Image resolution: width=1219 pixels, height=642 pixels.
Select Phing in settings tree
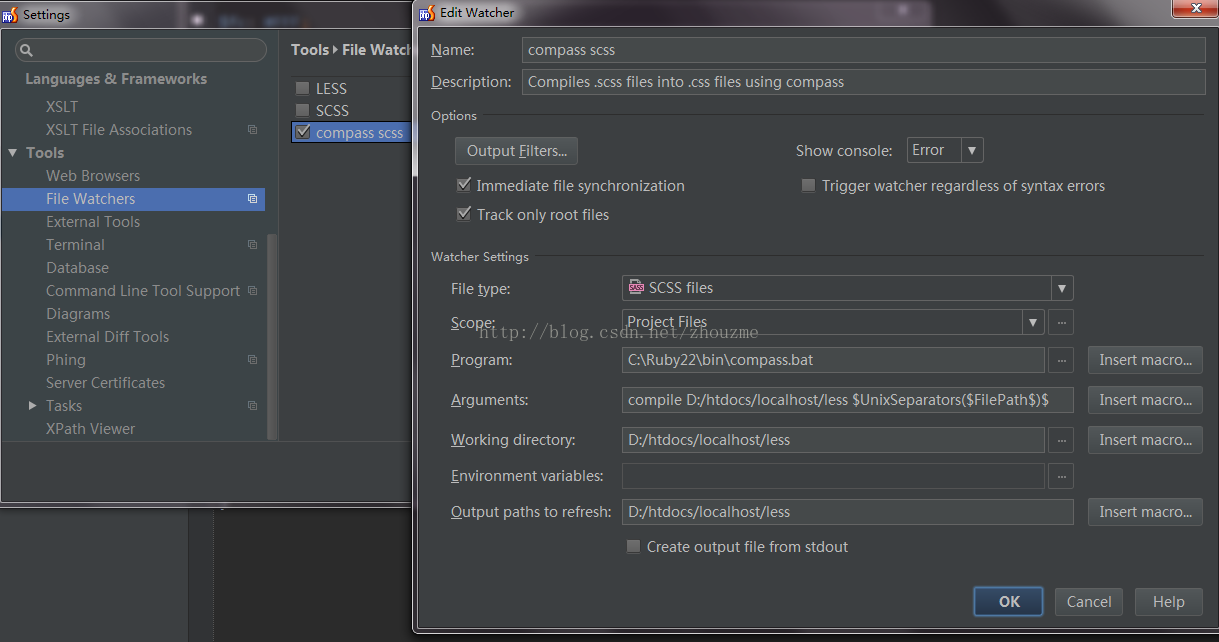click(66, 360)
